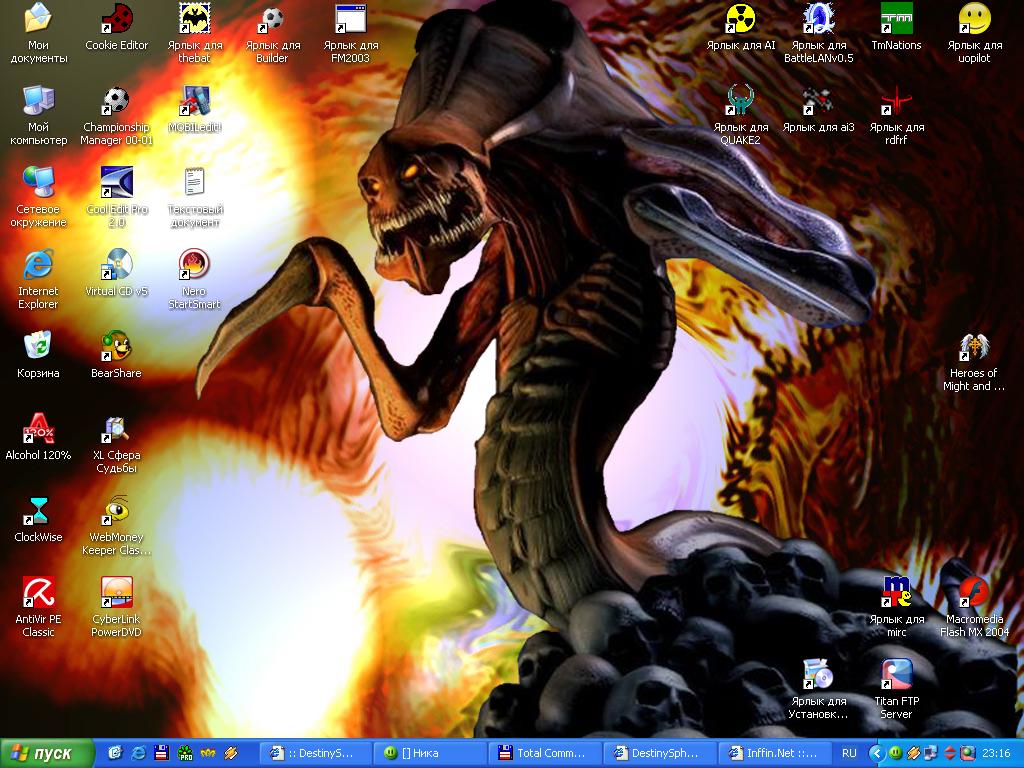1024x768 pixels.
Task: Select the BearShare desktop icon
Action: tap(116, 356)
